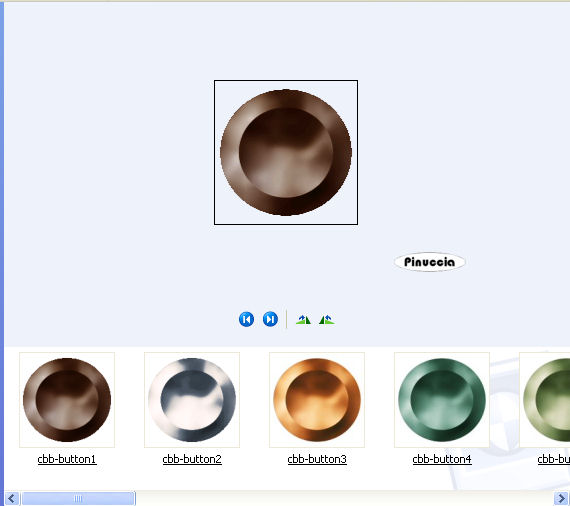The width and height of the screenshot is (570, 506).
Task: Click the cut-off cbb-bu filename label
Action: tap(554, 459)
